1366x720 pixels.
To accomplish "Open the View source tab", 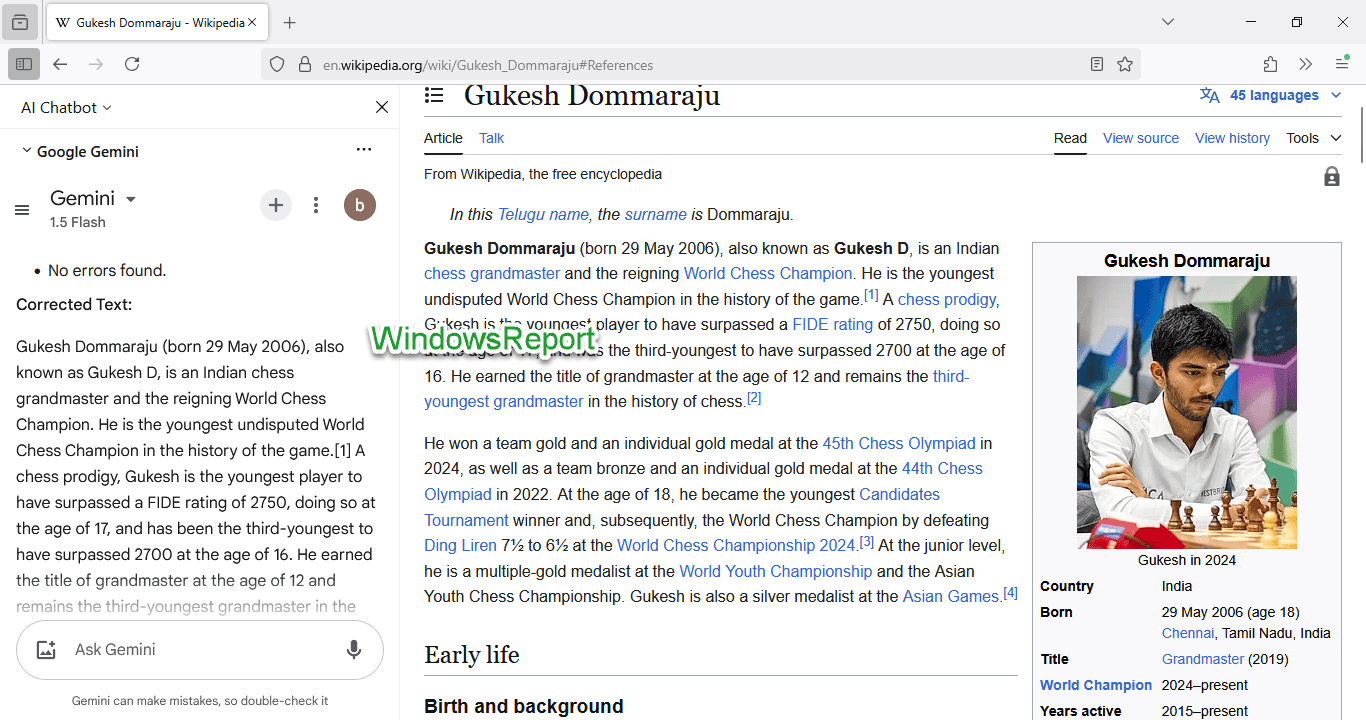I will click(1141, 138).
